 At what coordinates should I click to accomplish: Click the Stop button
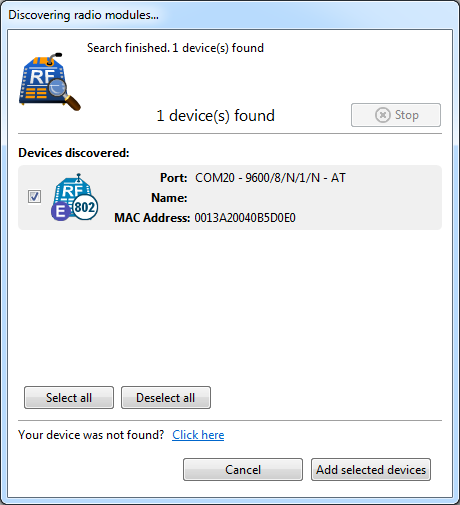click(396, 115)
